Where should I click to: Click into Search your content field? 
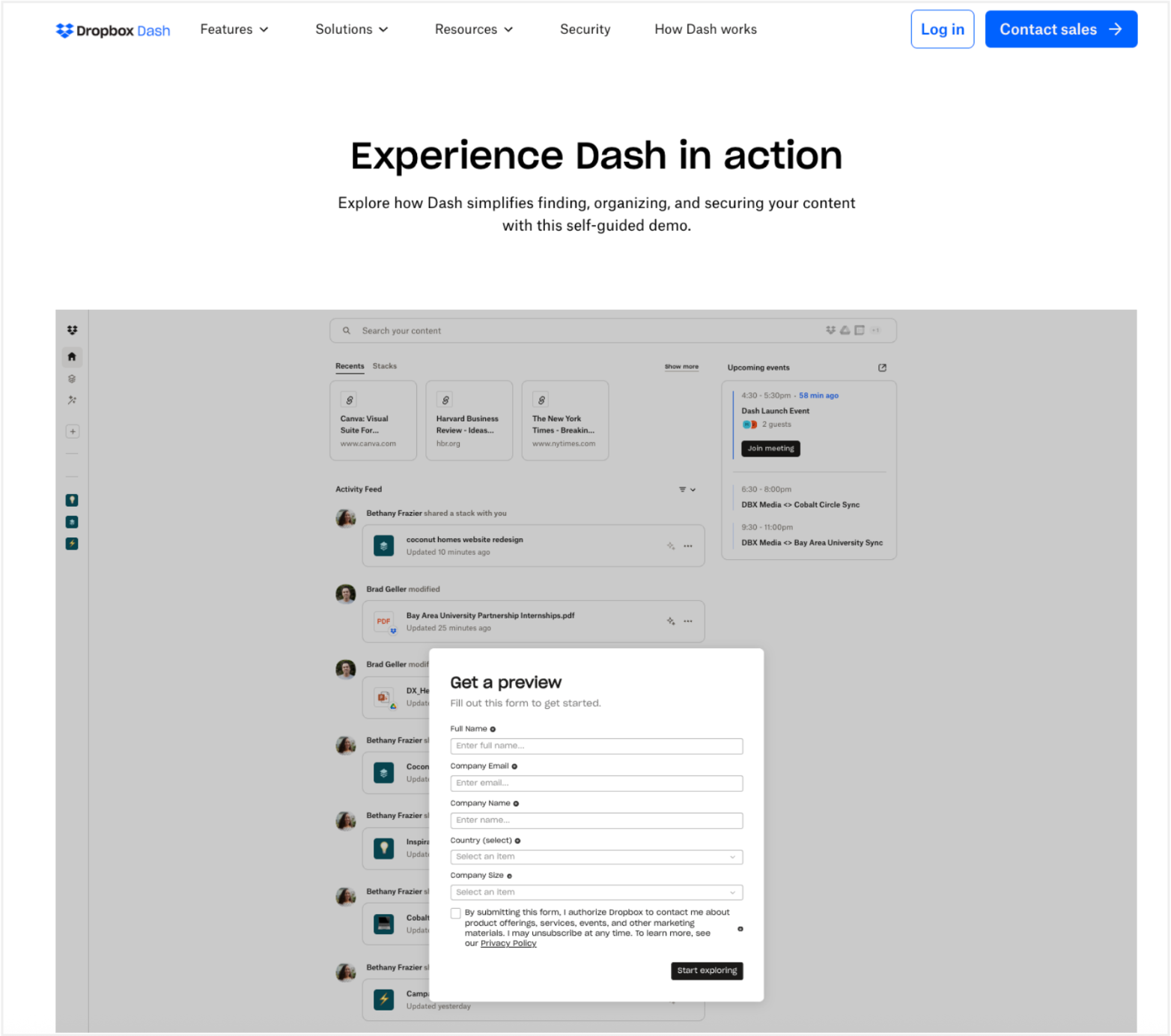click(x=612, y=331)
